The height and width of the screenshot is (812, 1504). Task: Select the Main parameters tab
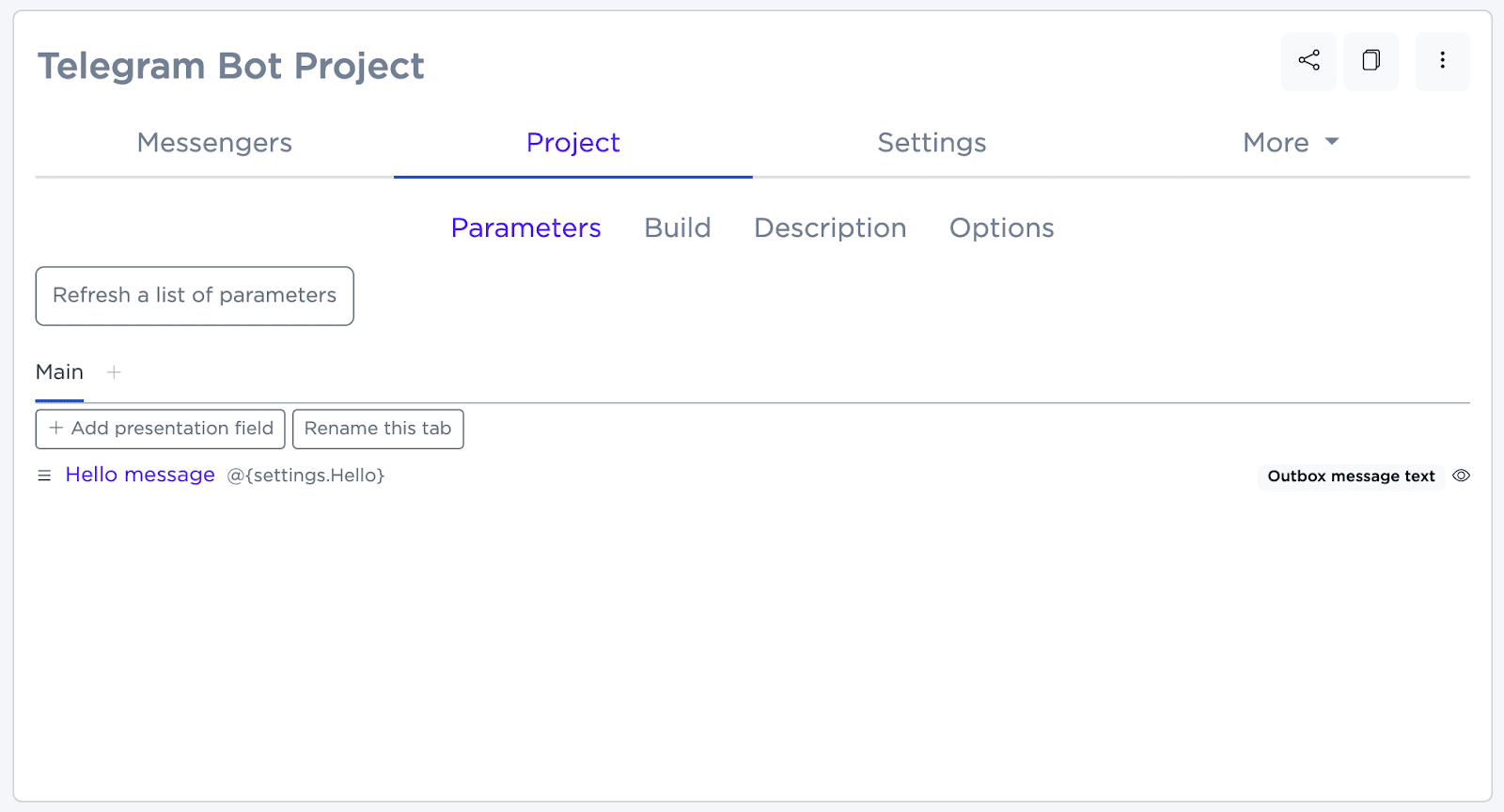(59, 372)
